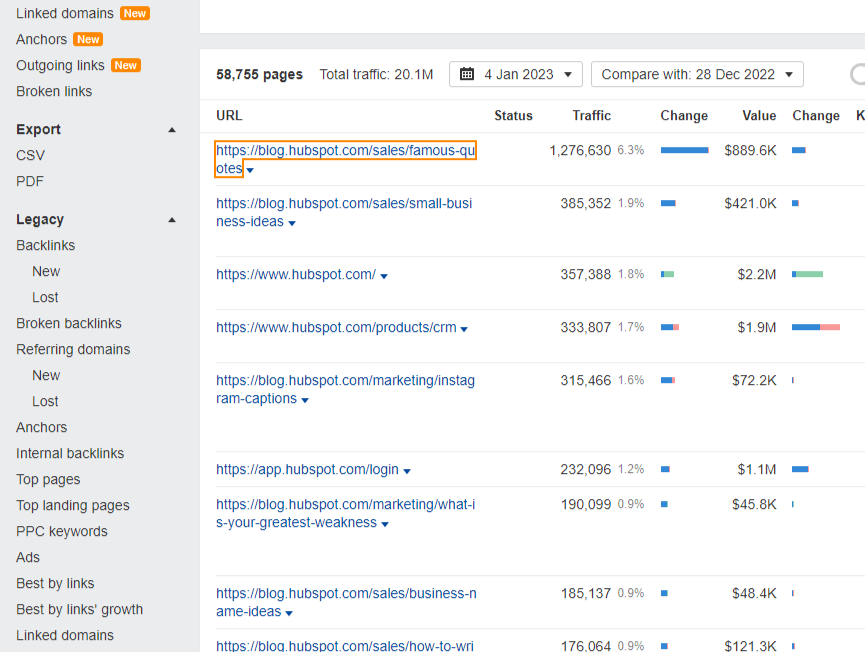865x652 pixels.
Task: Open PPC keywords report
Action: tap(62, 531)
